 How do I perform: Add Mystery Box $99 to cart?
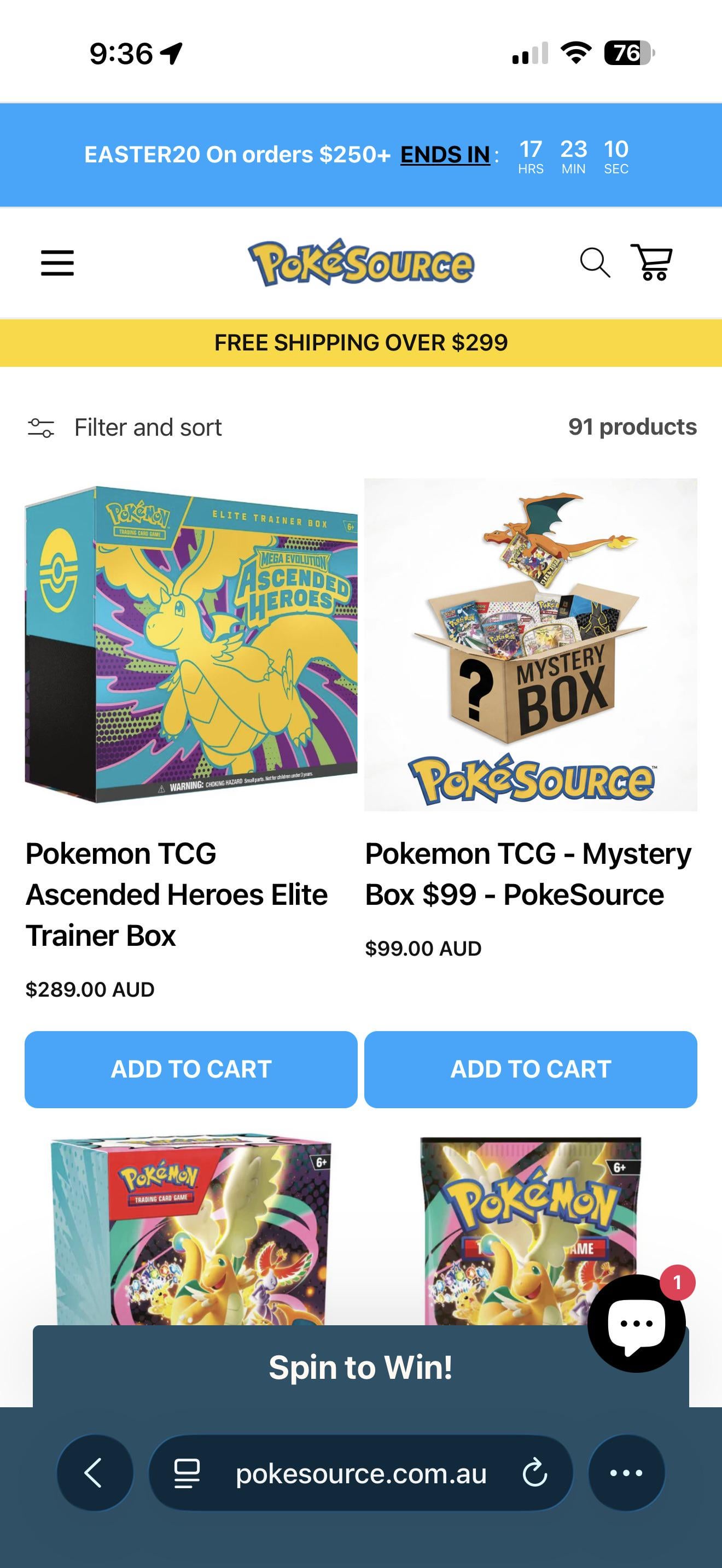530,1069
